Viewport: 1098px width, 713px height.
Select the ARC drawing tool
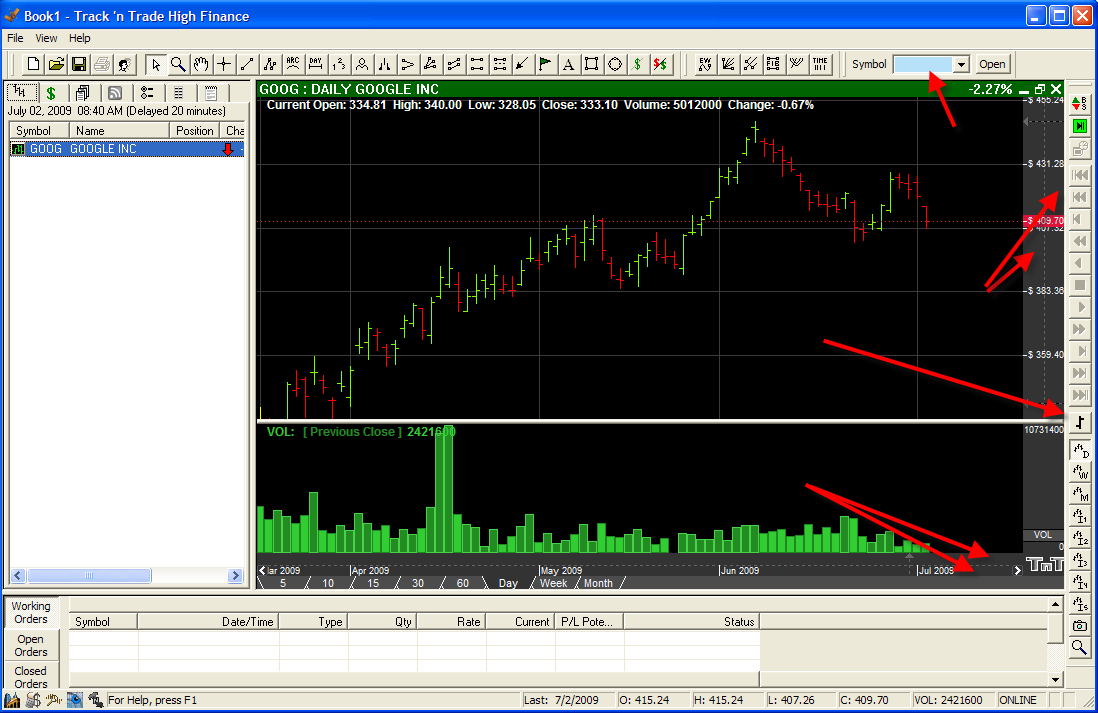tap(293, 64)
